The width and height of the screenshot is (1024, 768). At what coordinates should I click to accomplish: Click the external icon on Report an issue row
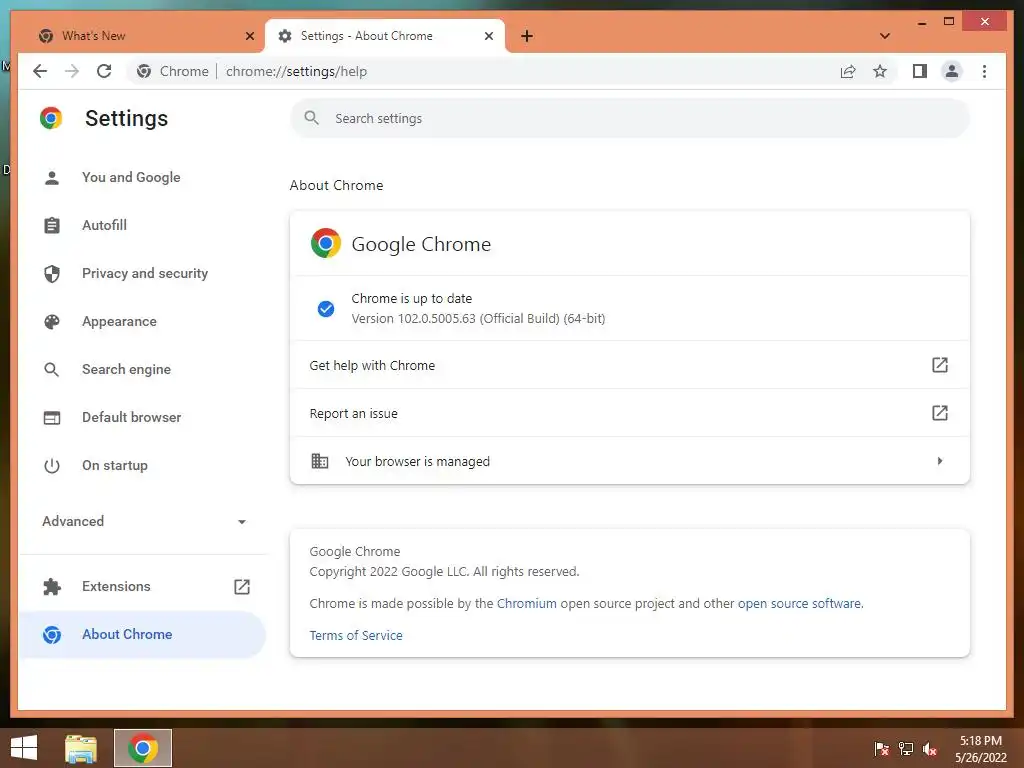(x=939, y=413)
